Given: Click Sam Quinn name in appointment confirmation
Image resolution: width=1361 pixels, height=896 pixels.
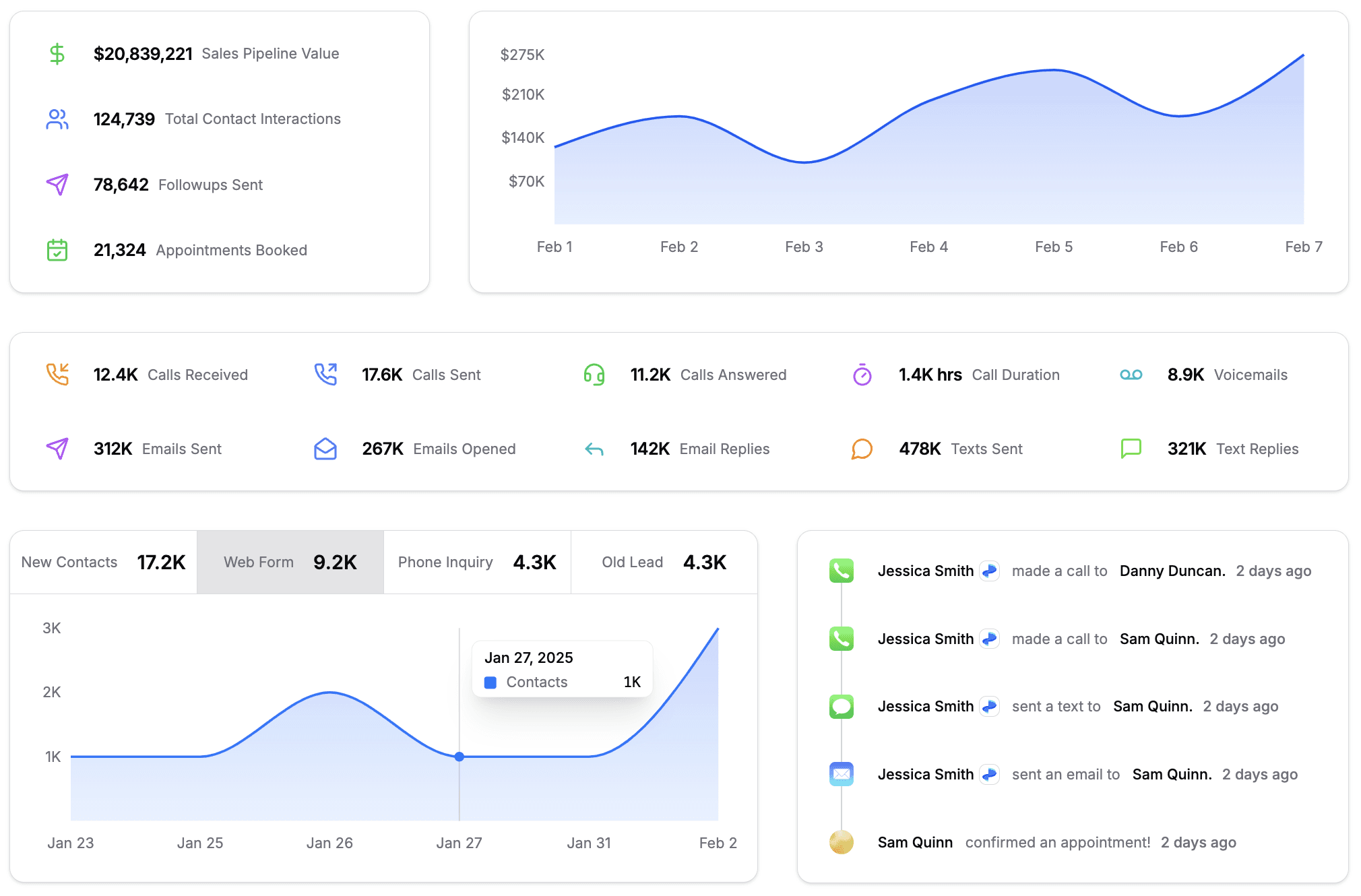Looking at the screenshot, I should 915,842.
